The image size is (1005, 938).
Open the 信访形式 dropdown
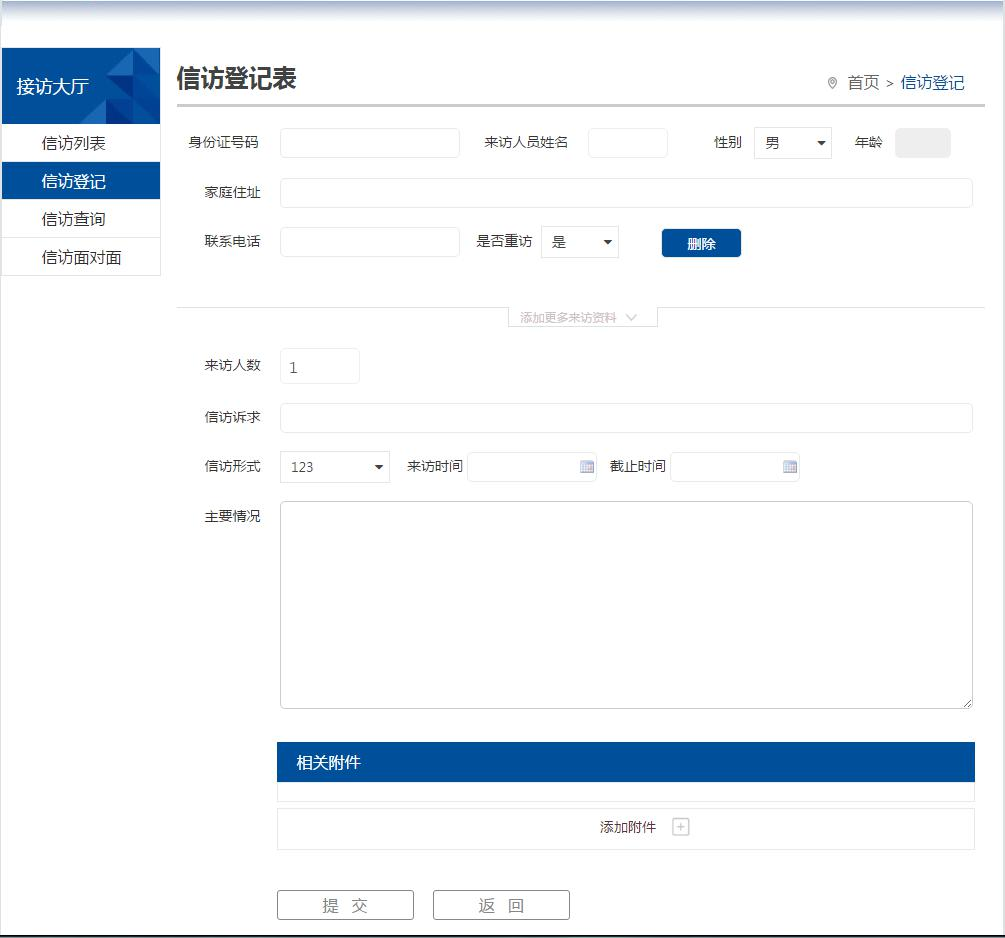[x=335, y=467]
